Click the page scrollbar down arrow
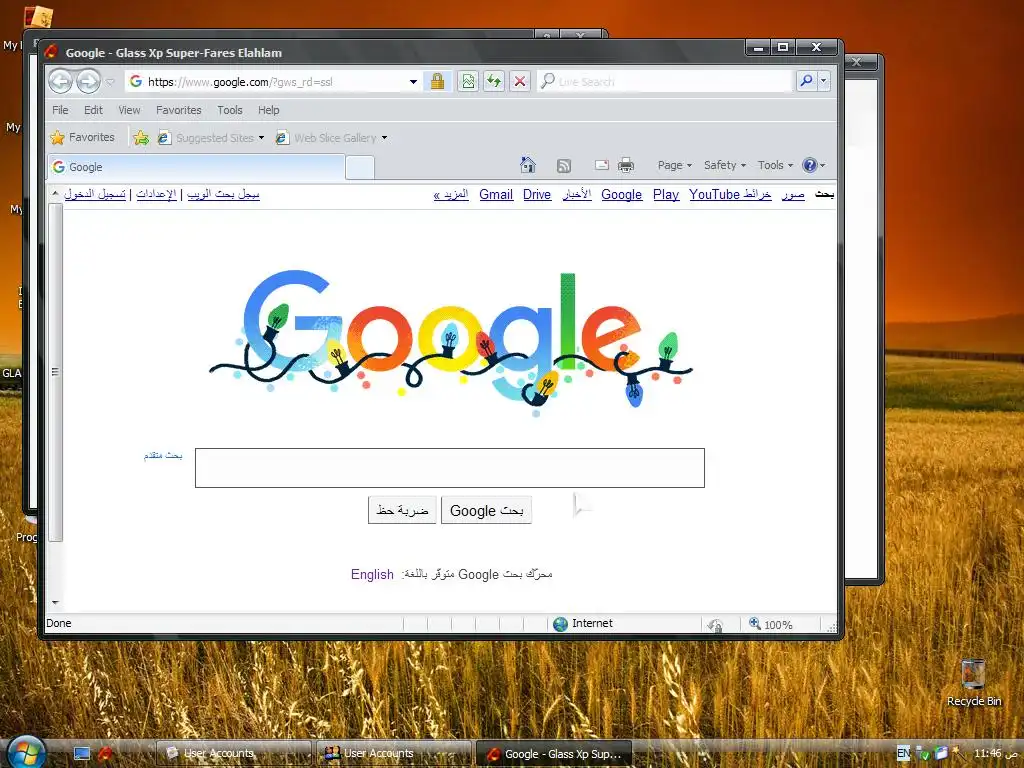The image size is (1024, 768). click(55, 602)
